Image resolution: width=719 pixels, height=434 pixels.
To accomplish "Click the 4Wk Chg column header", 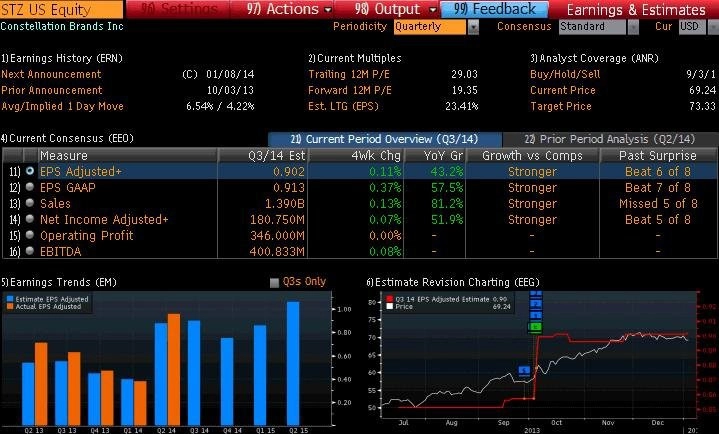I will click(x=356, y=156).
